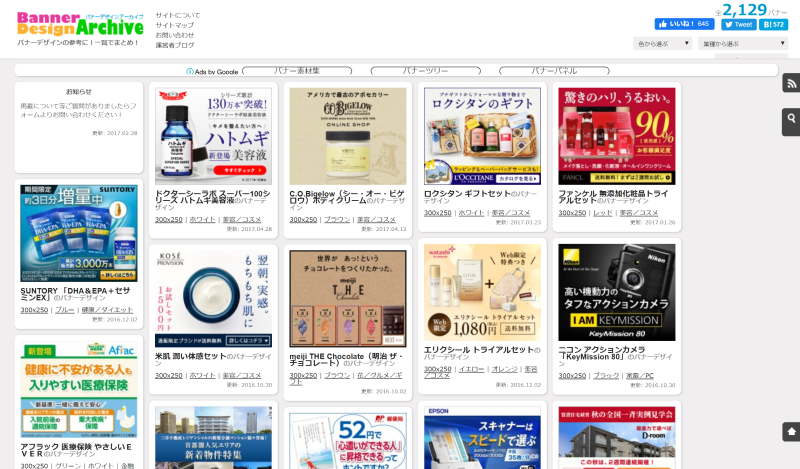This screenshot has height=469, width=800.
Task: Open the サイトマップ link
Action: pyautogui.click(x=174, y=25)
